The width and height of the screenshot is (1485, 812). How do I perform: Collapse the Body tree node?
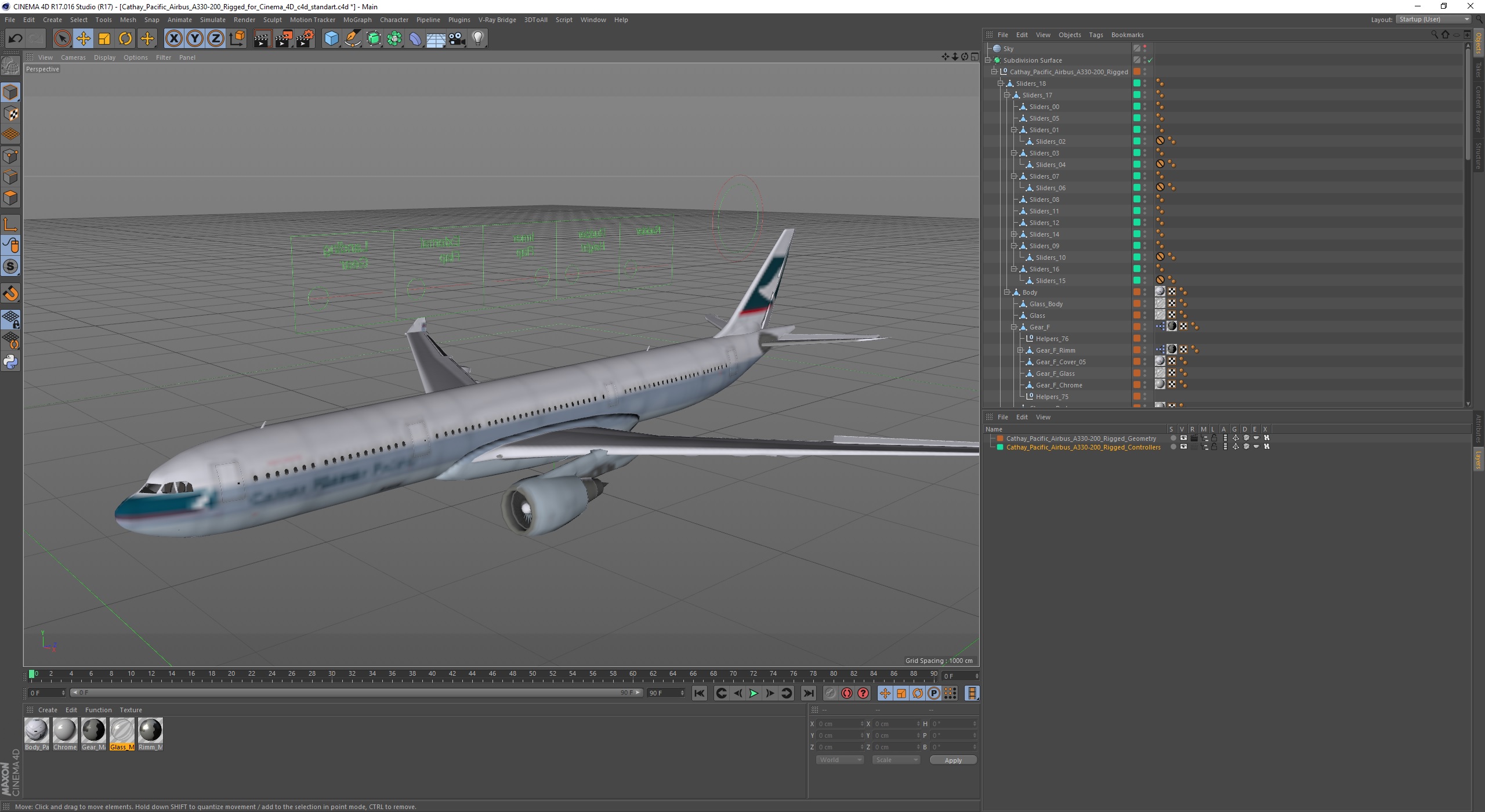point(1007,292)
